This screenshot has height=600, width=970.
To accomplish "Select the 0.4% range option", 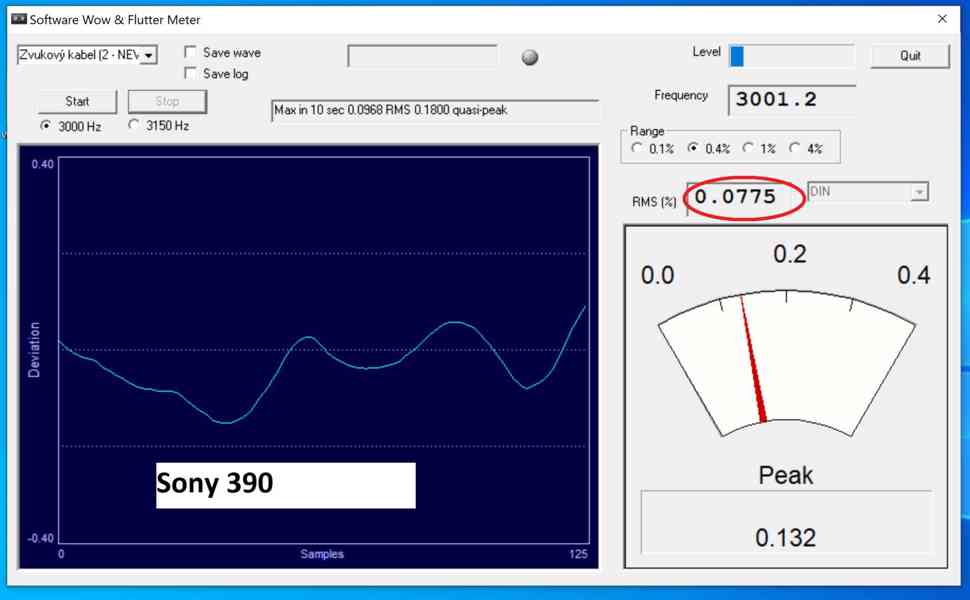I will 693,148.
